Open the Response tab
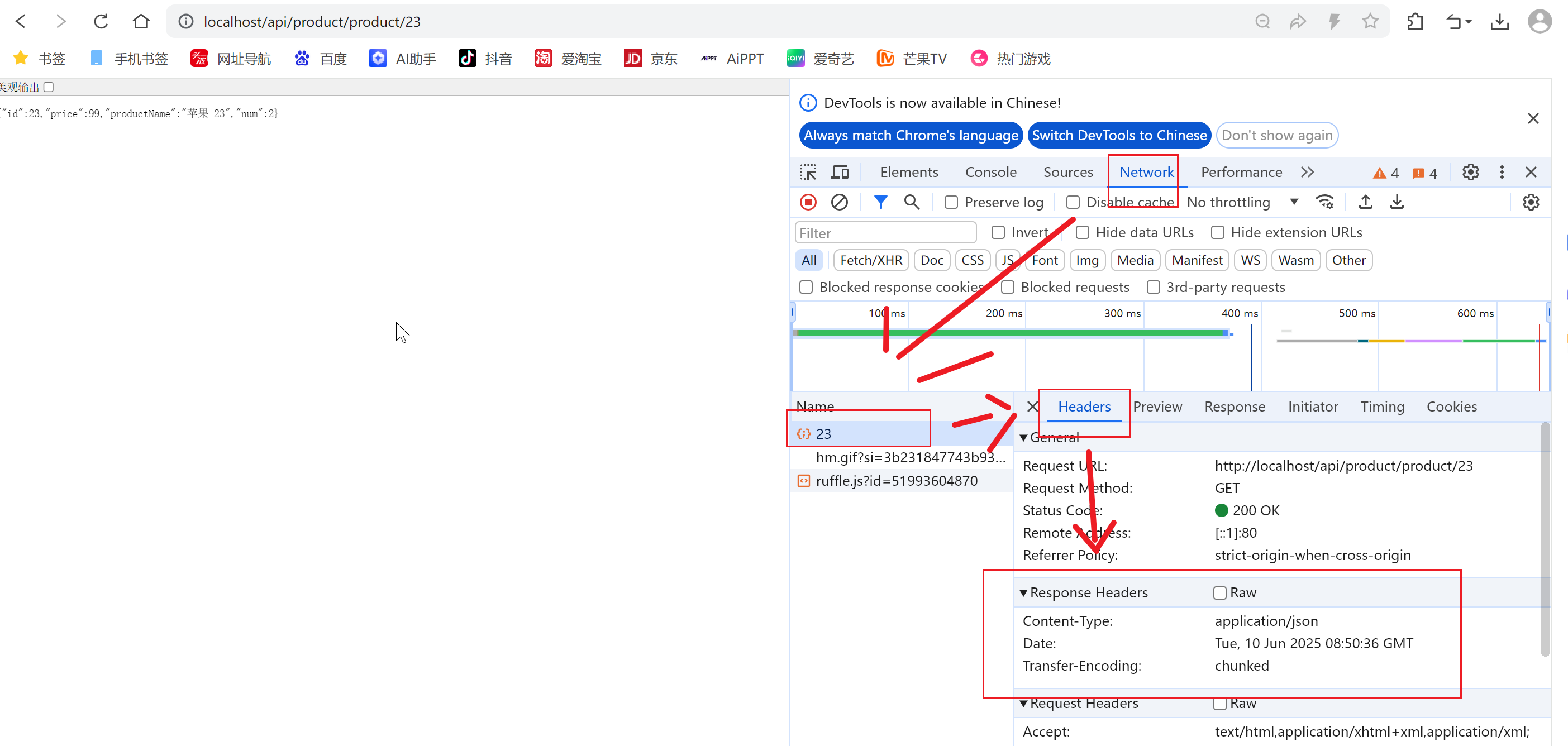The width and height of the screenshot is (1568, 746). pos(1235,407)
